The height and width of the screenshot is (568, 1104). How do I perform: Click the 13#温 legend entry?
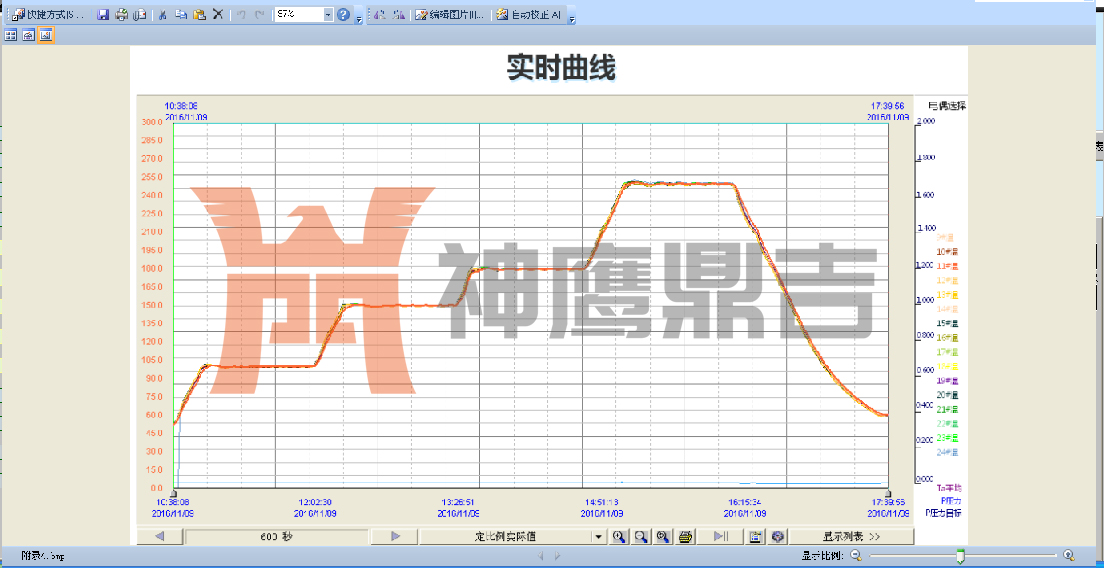947,294
